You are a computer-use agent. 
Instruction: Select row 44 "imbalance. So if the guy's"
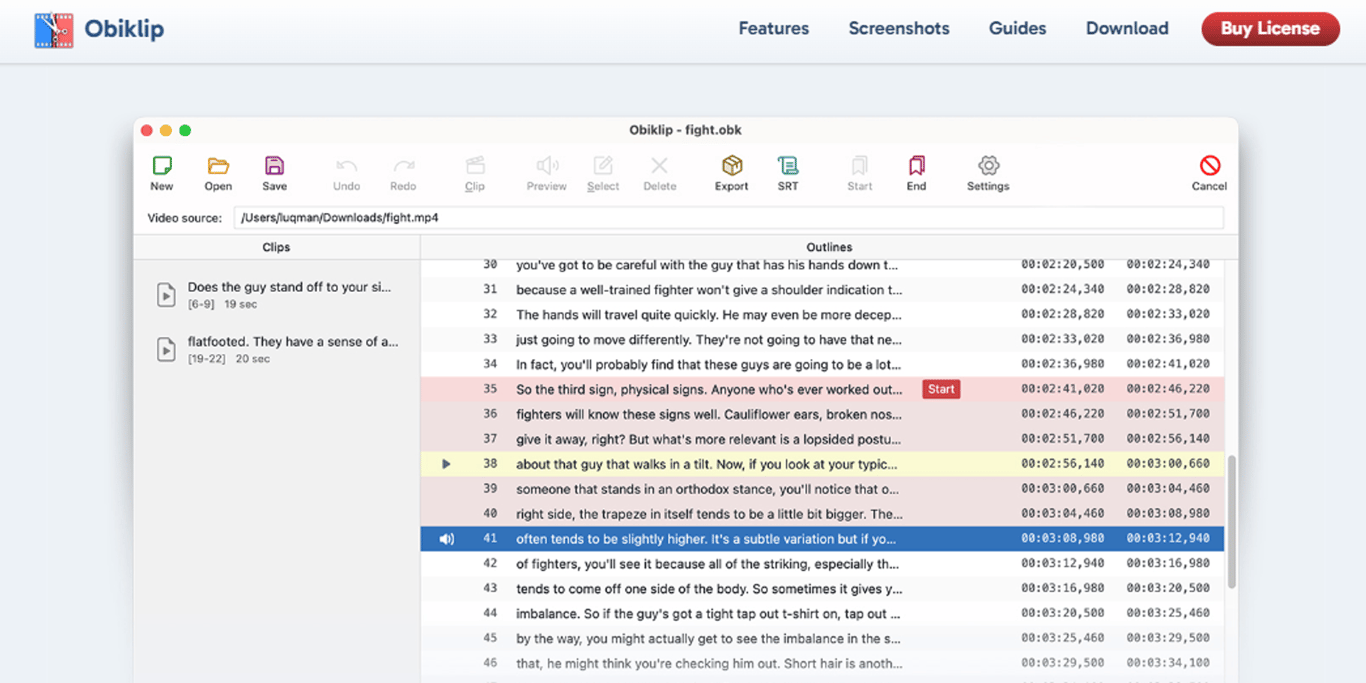[x=822, y=613]
